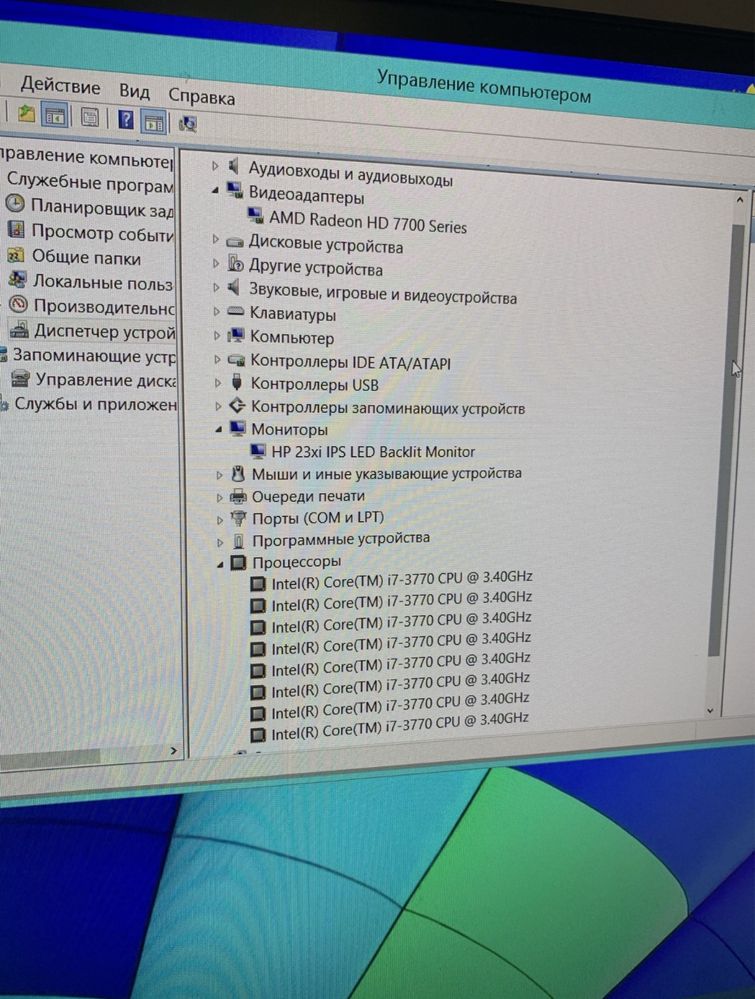Select Диспетчер устройств in the left tree
755x999 pixels.
[104, 331]
